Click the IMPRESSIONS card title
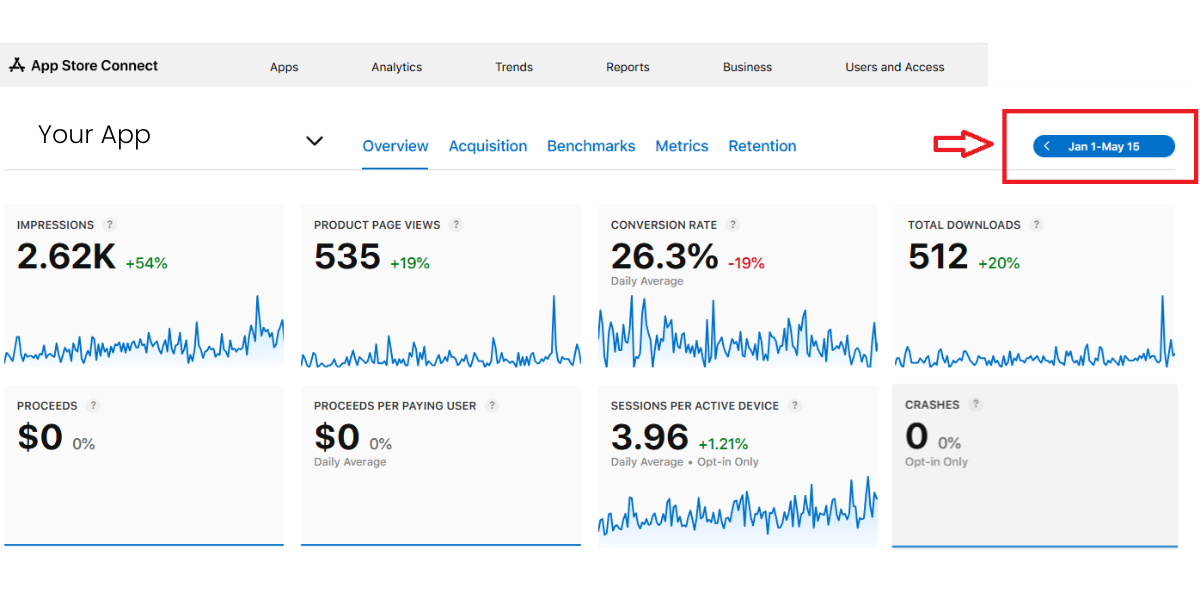The image size is (1200, 600). [x=56, y=225]
